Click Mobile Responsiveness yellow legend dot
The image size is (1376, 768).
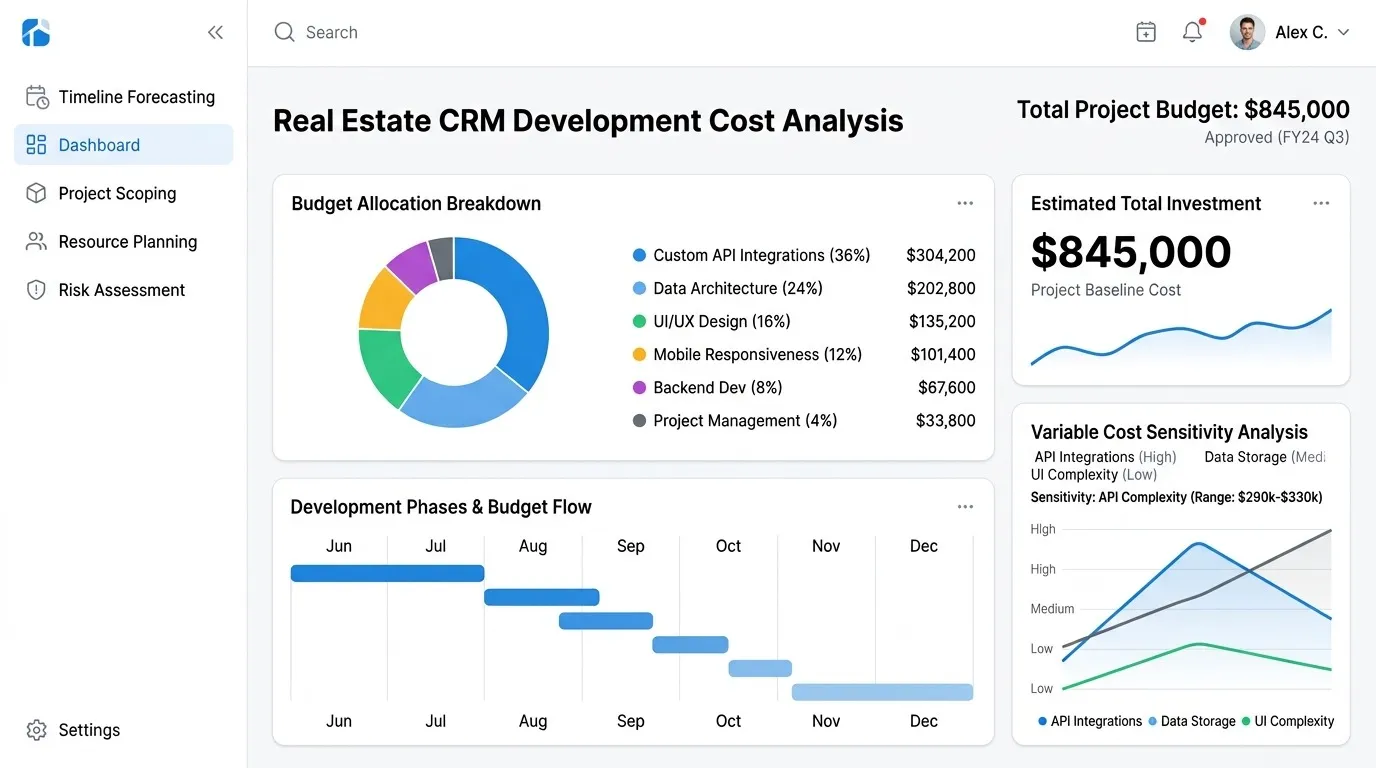tap(640, 354)
